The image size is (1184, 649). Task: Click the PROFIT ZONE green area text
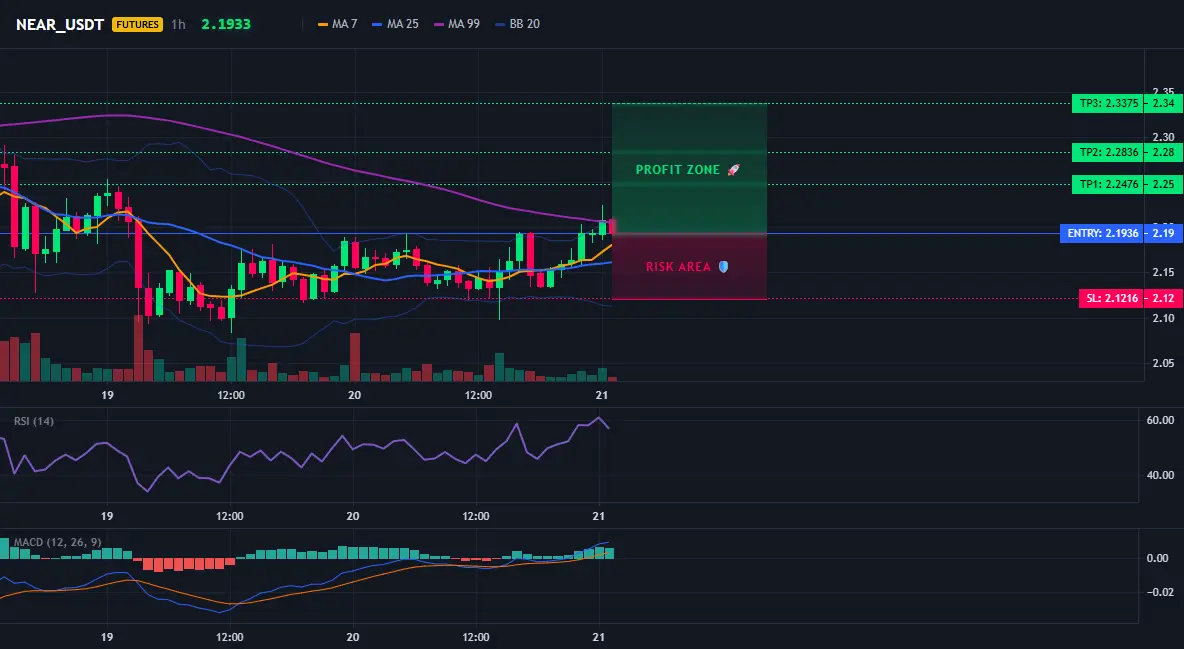(678, 170)
